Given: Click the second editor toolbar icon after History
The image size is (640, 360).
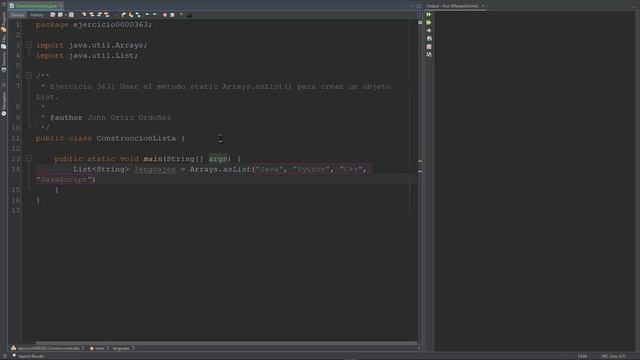Looking at the screenshot, I should point(60,15).
